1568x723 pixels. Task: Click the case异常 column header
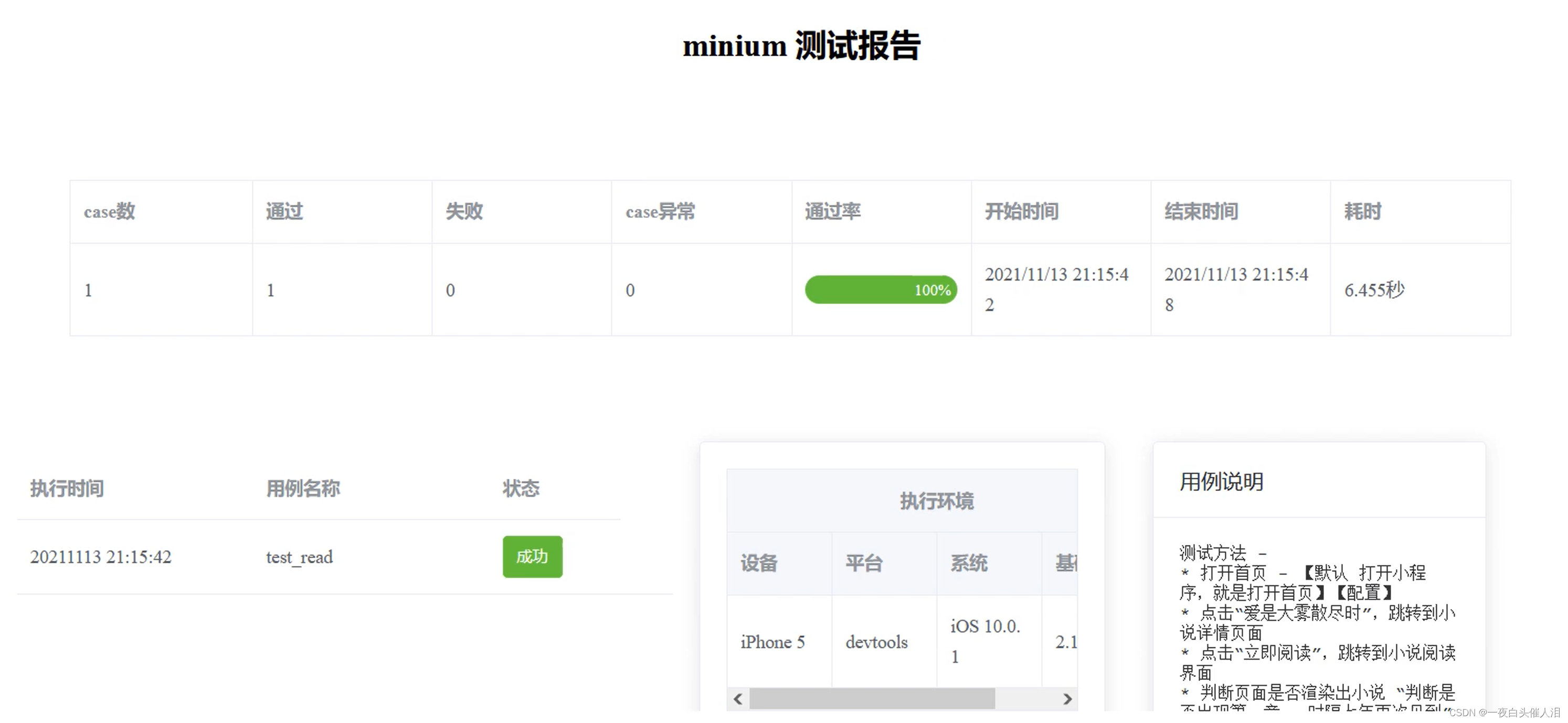[661, 212]
